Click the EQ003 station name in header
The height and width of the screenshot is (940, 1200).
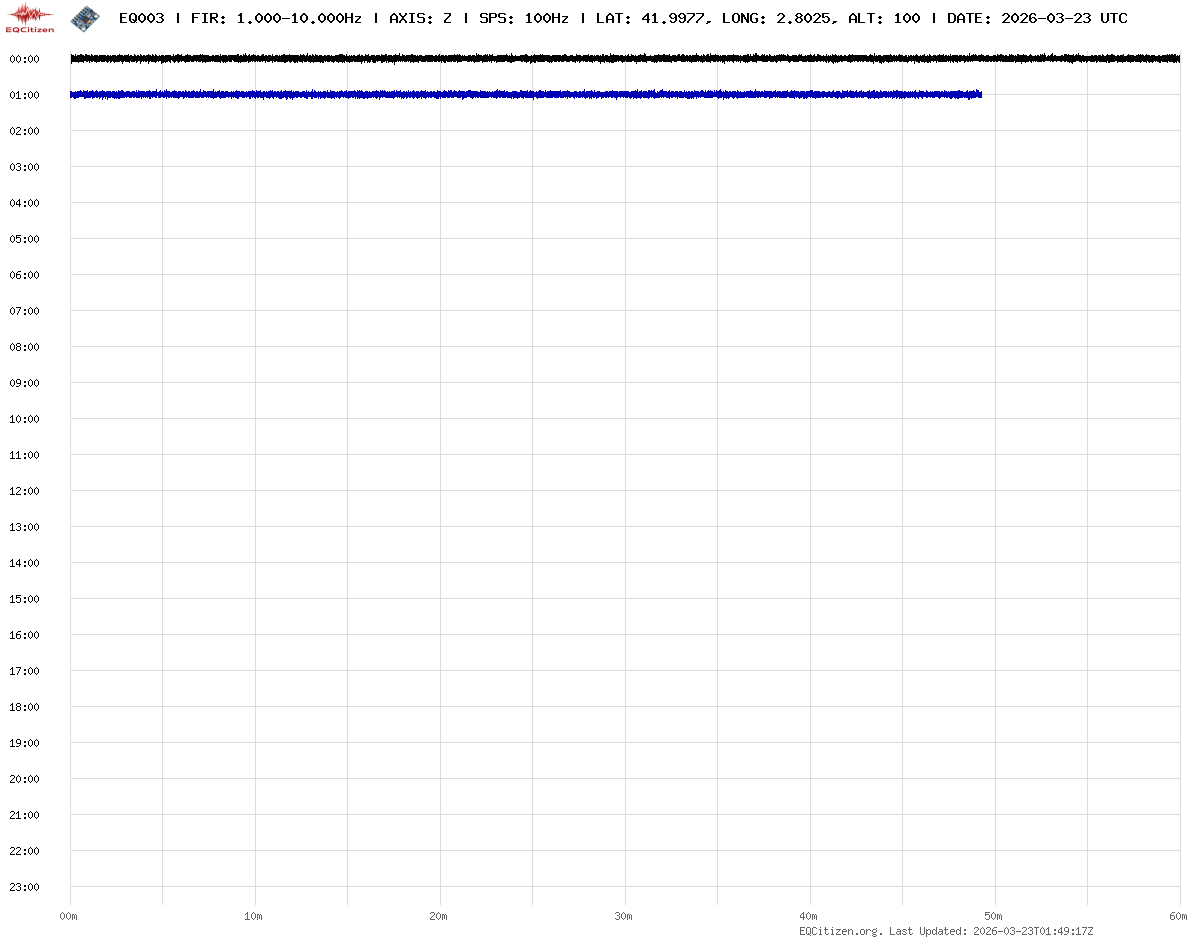coord(141,18)
